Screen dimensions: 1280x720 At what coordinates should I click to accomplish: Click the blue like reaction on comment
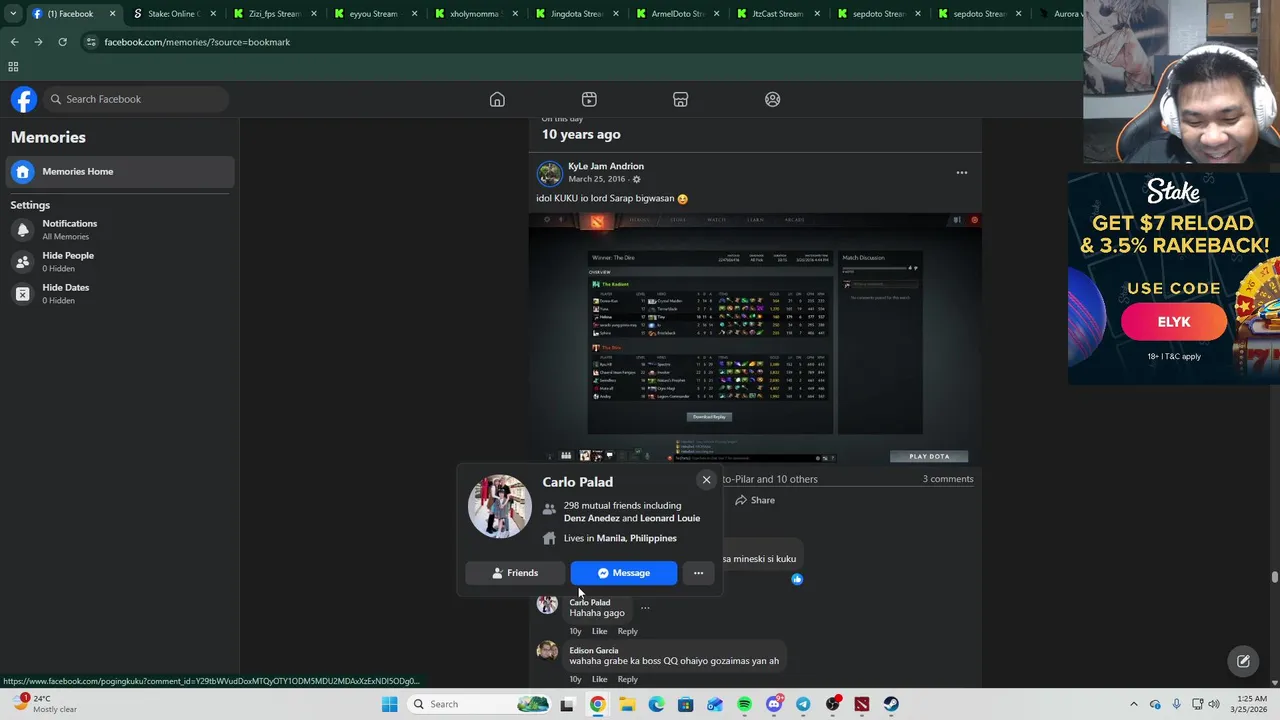click(797, 579)
